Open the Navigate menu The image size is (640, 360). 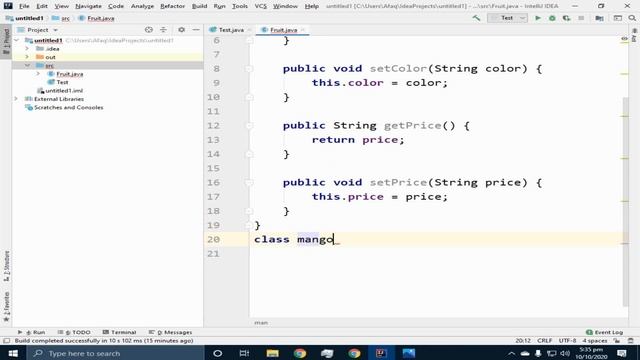[88, 6]
